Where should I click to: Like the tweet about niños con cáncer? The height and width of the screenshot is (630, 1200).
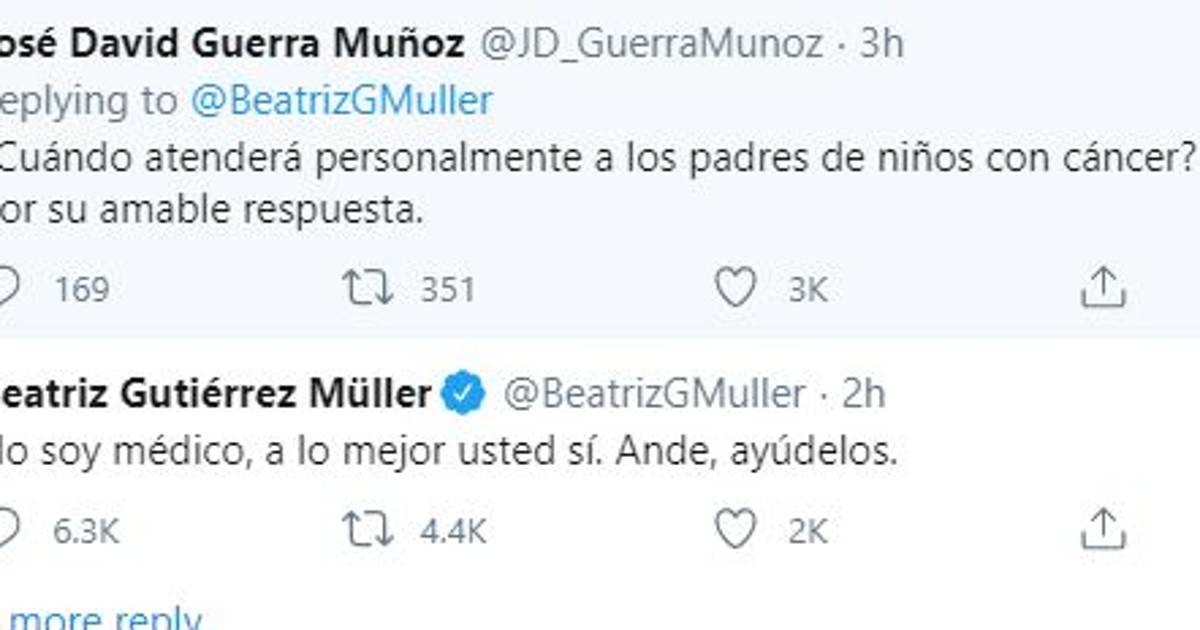pyautogui.click(x=736, y=289)
